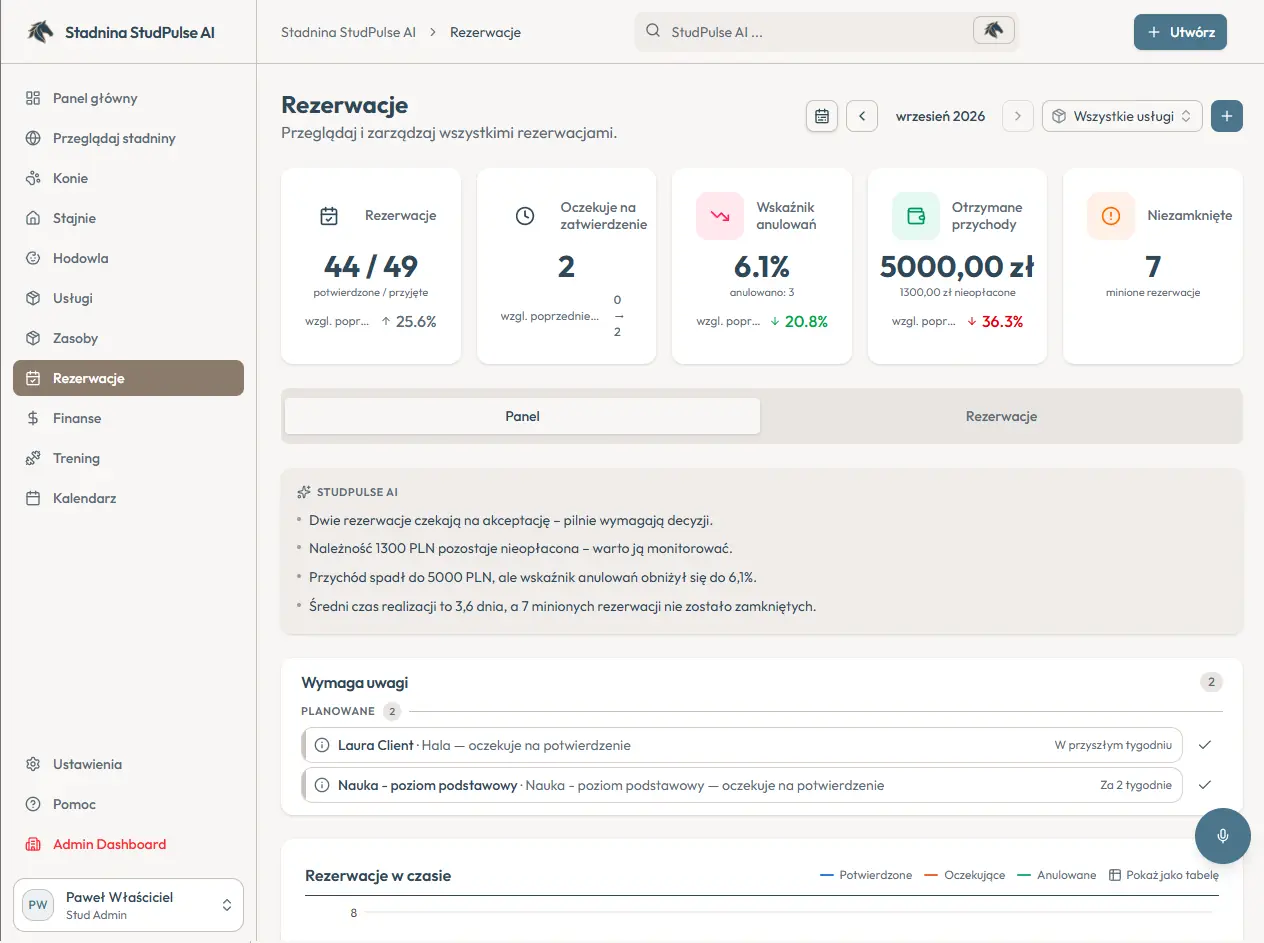Open Finanse section in sidebar
Image resolution: width=1264 pixels, height=943 pixels.
tap(128, 418)
